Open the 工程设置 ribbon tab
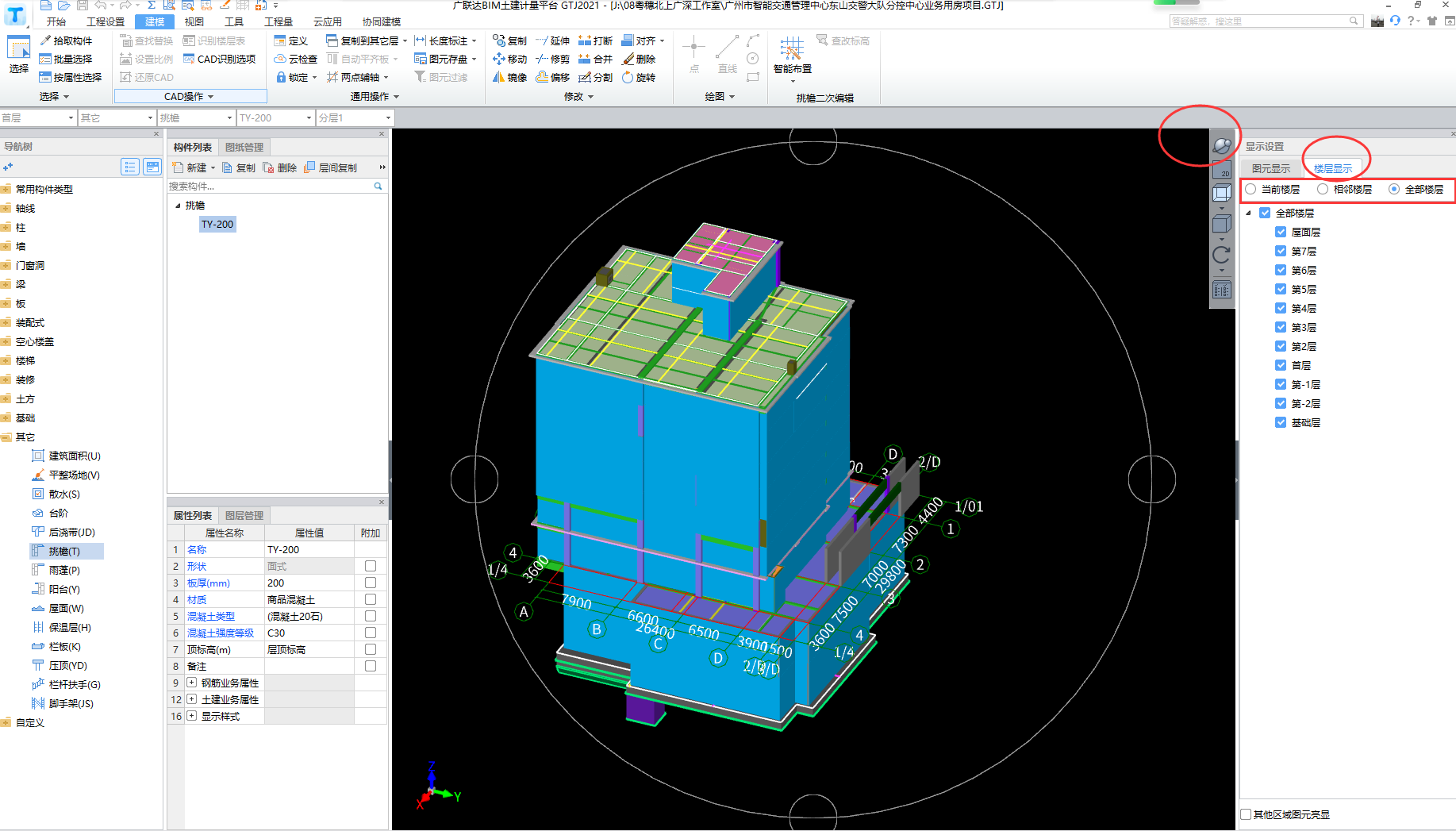Image resolution: width=1456 pixels, height=831 pixels. tap(106, 21)
